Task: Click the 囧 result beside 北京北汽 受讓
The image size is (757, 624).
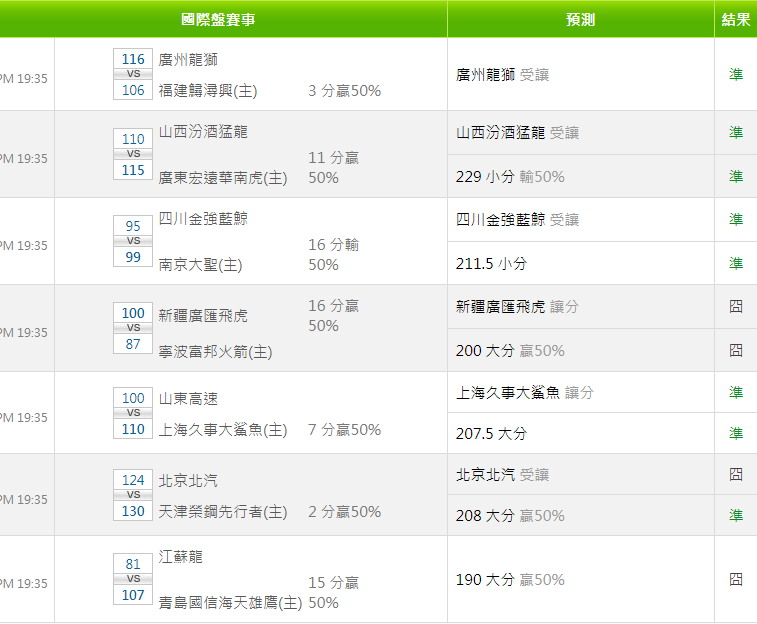Action: [736, 474]
